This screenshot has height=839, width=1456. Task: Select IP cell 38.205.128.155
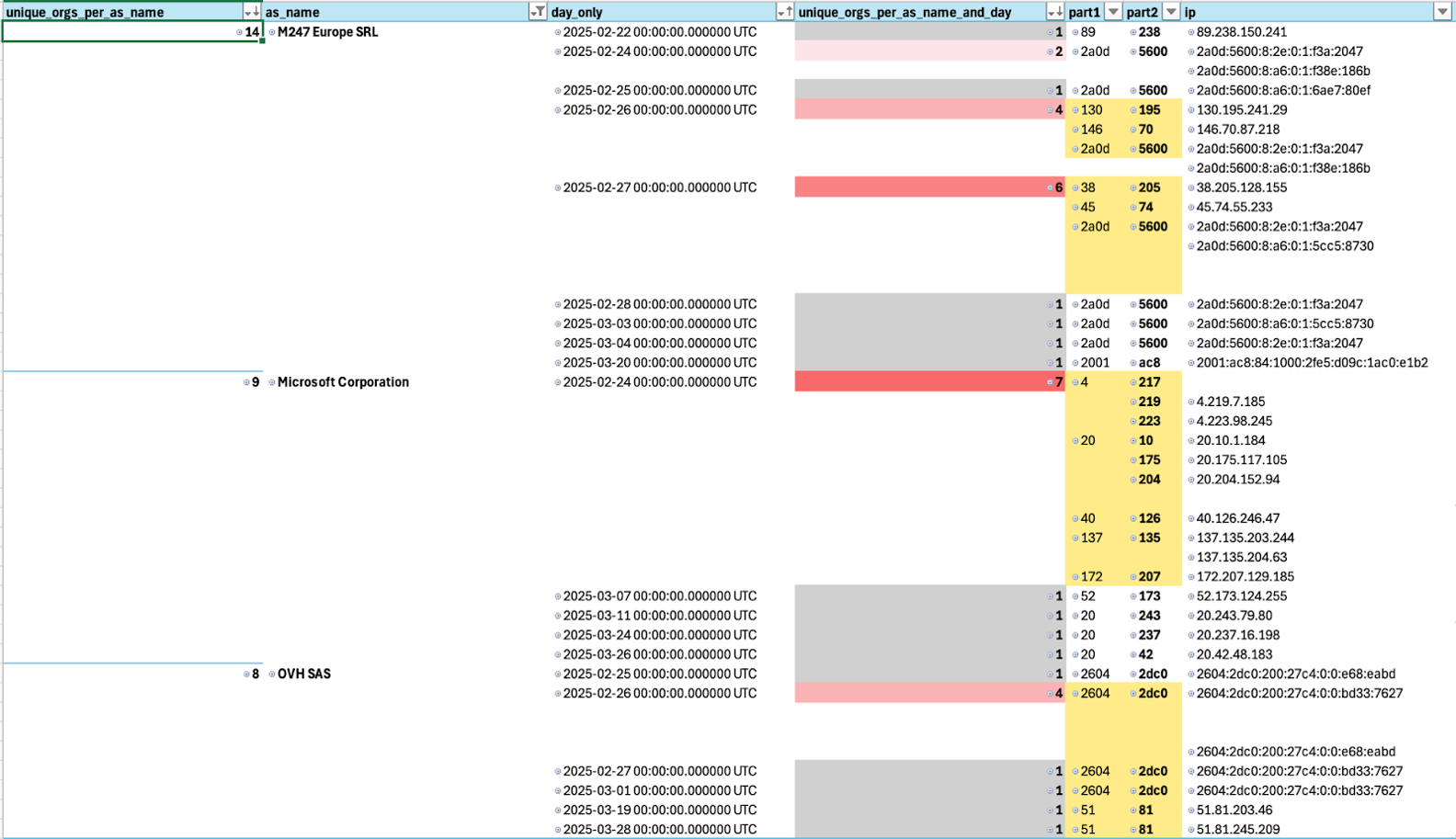tap(1318, 187)
